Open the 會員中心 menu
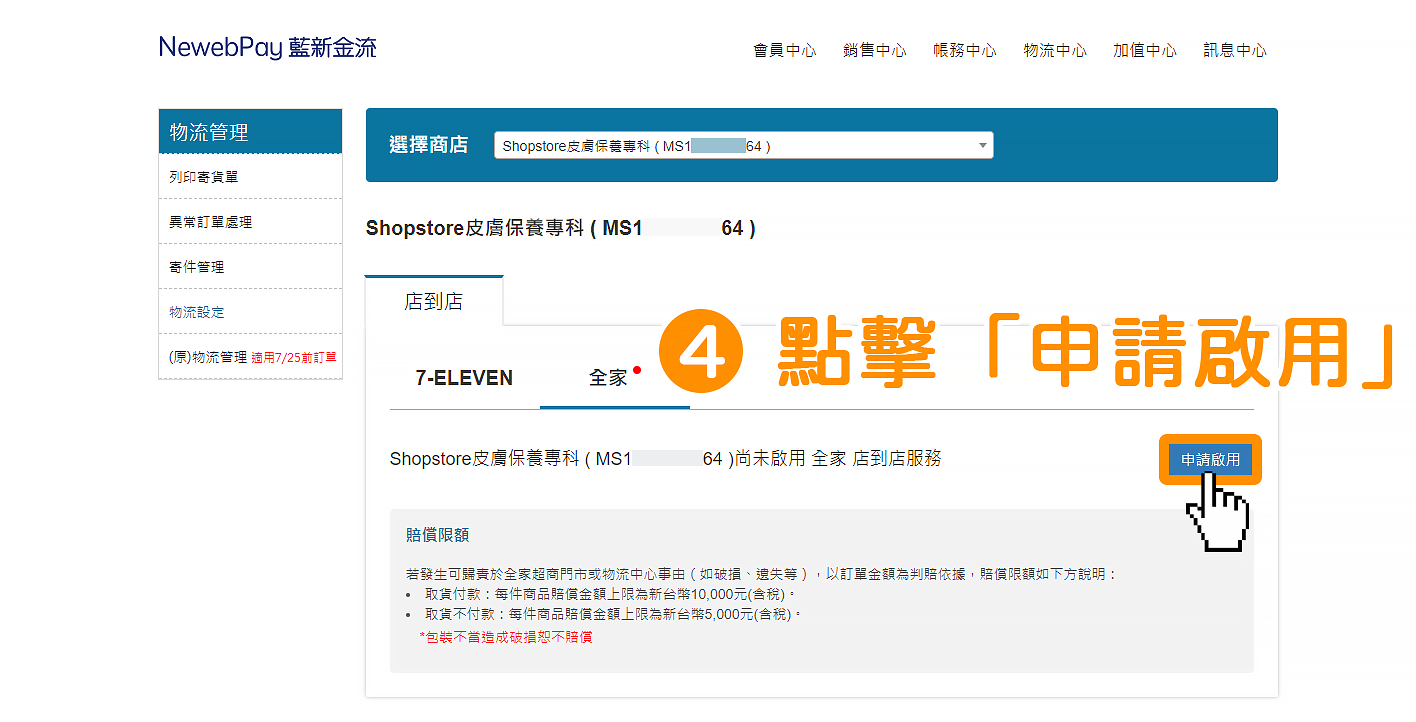Screen dimensions: 1416x722 [x=784, y=49]
